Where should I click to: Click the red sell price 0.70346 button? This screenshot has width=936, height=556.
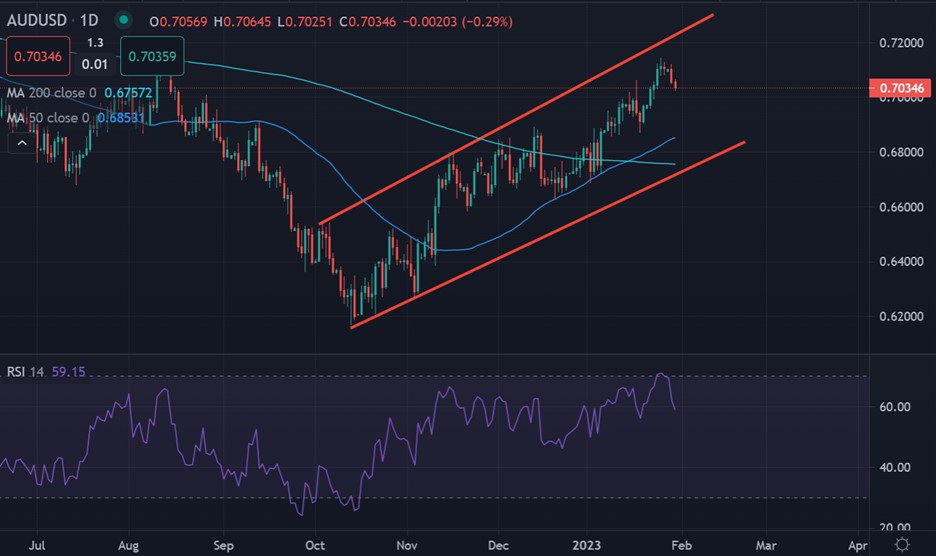pyautogui.click(x=38, y=56)
